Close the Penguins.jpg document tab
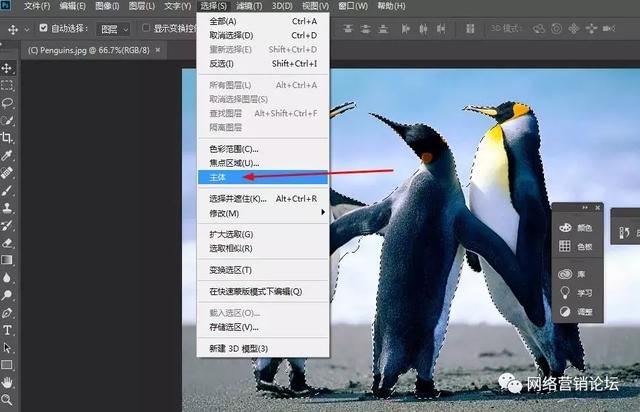 (158, 50)
